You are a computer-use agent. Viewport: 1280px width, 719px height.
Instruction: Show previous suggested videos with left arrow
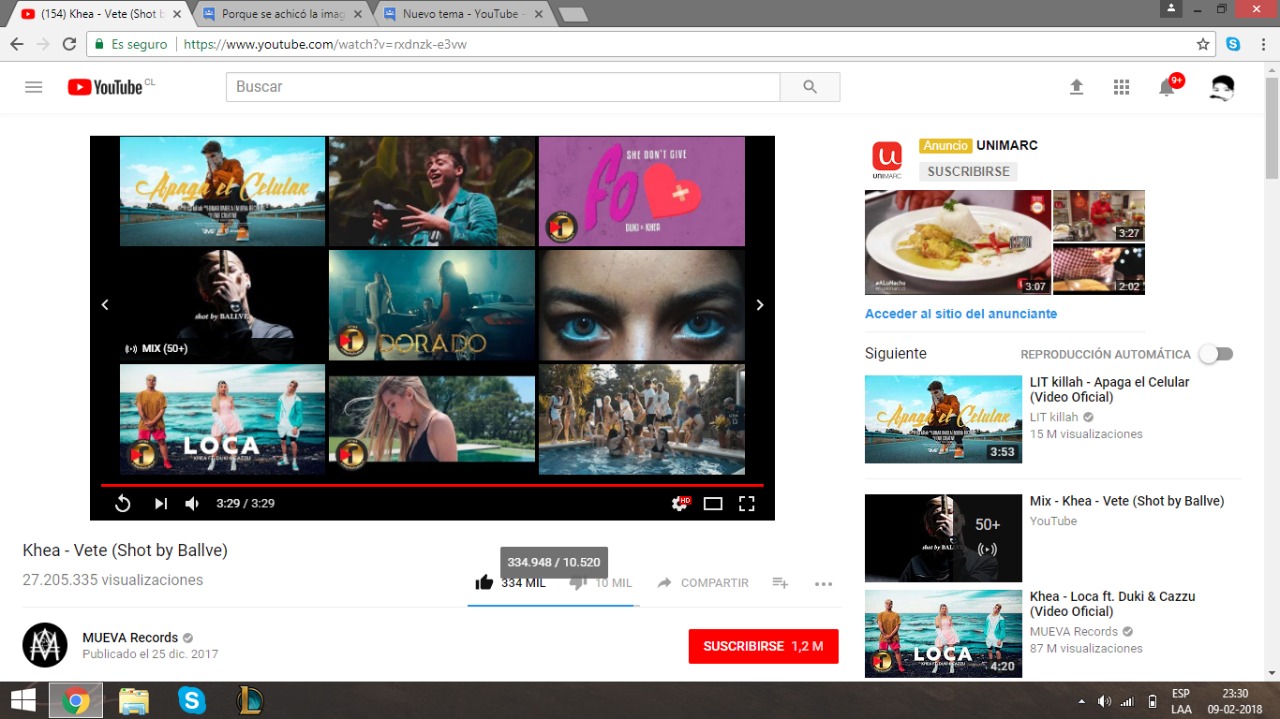105,305
